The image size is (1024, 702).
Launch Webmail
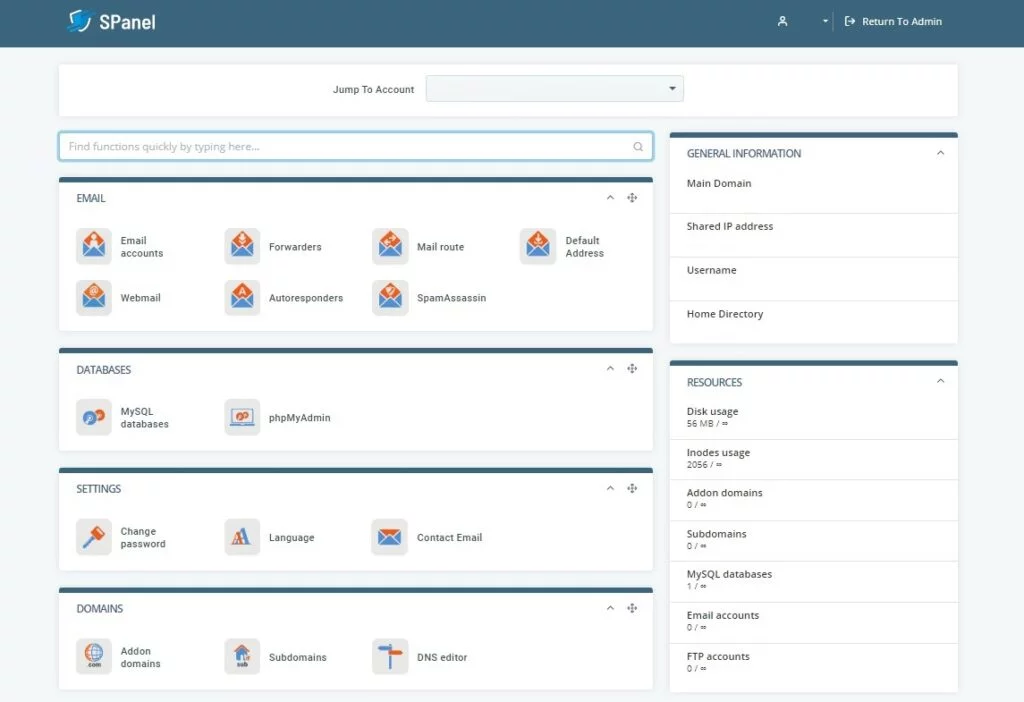tap(94, 297)
